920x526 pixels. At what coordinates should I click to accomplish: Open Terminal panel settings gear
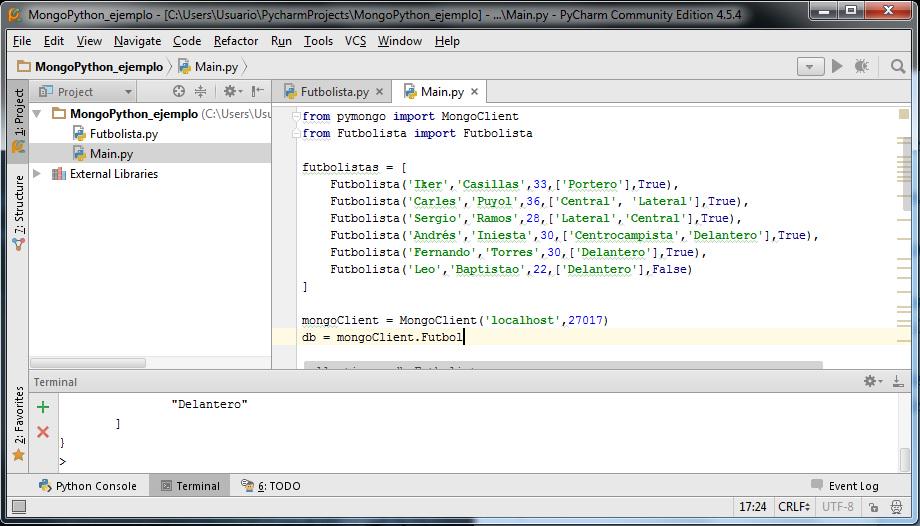click(872, 382)
